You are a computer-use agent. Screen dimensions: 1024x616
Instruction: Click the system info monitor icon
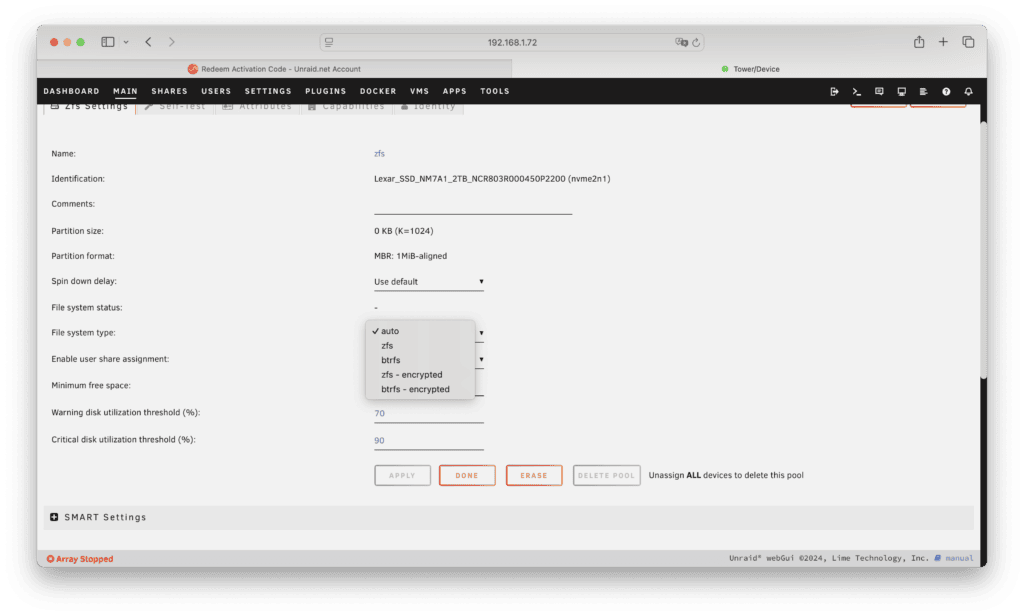coord(901,91)
